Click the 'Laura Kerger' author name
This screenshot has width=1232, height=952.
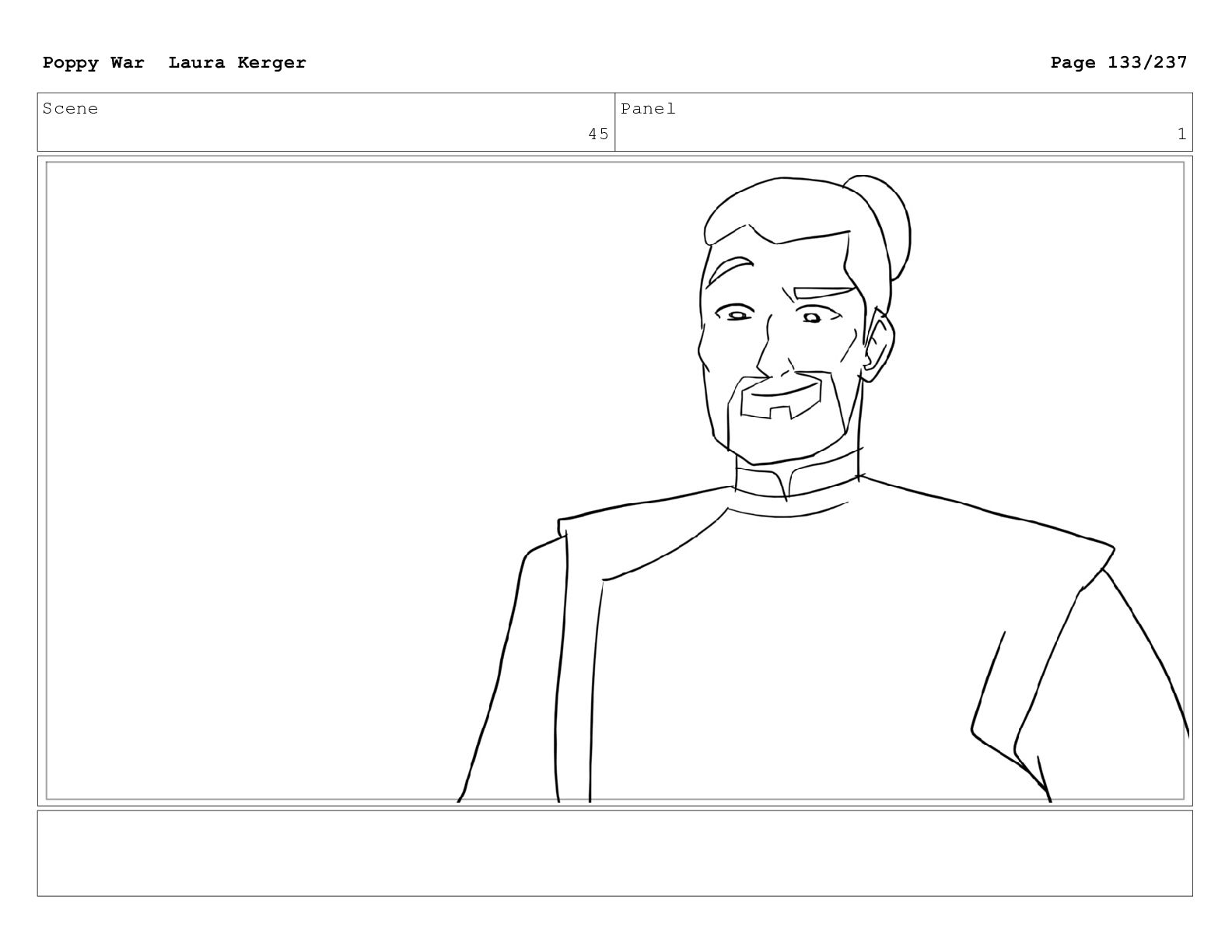click(237, 63)
